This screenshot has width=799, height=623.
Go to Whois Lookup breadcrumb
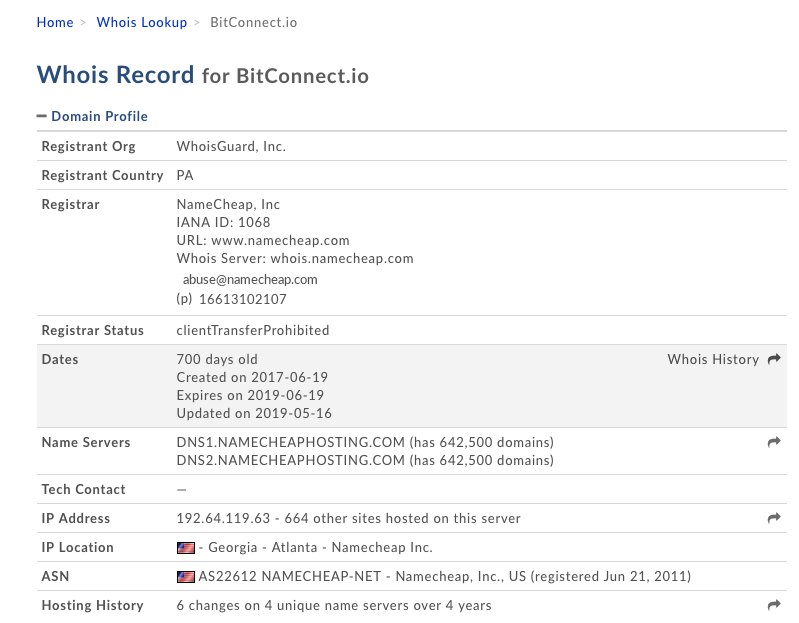tap(142, 22)
